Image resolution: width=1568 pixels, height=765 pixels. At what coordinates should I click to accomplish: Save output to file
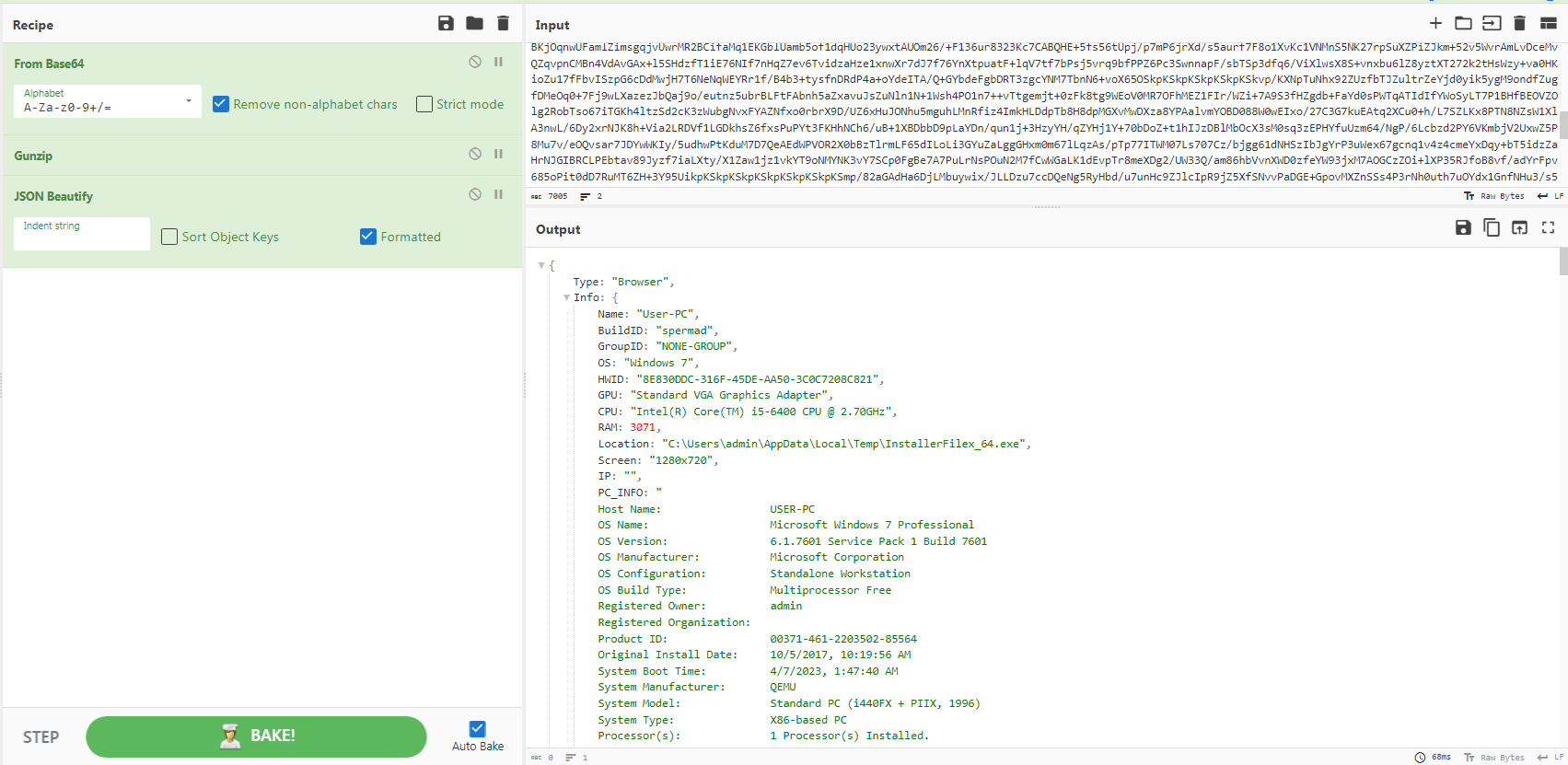click(1463, 227)
